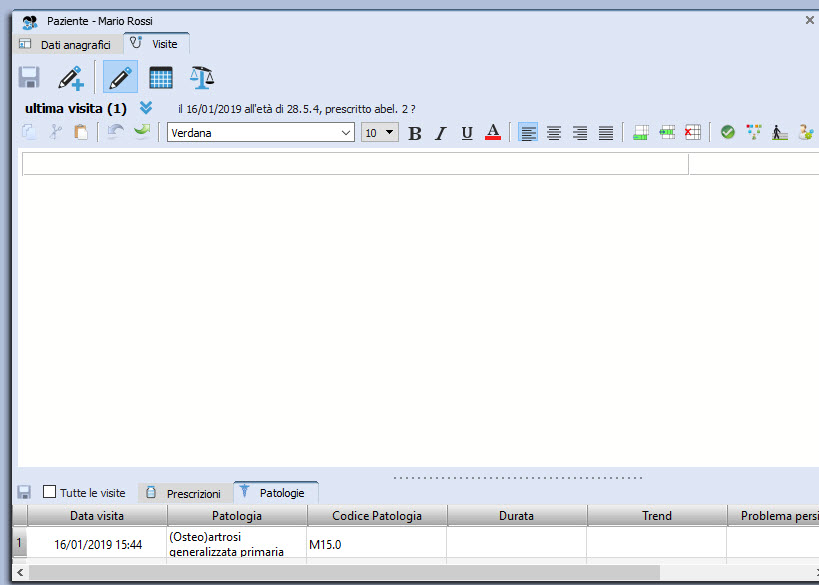Image resolution: width=819 pixels, height=585 pixels.
Task: Click the green checkmark toolbar icon
Action: click(x=728, y=132)
